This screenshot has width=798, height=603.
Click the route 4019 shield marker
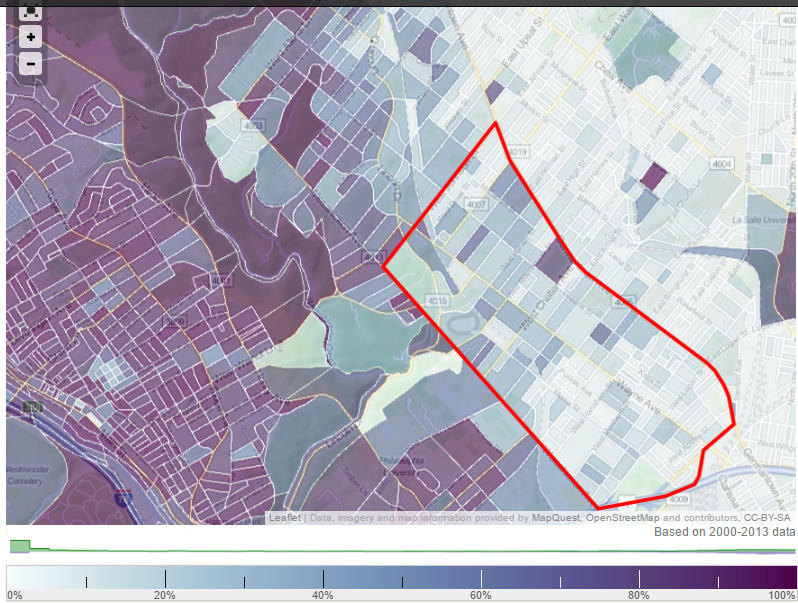click(517, 151)
